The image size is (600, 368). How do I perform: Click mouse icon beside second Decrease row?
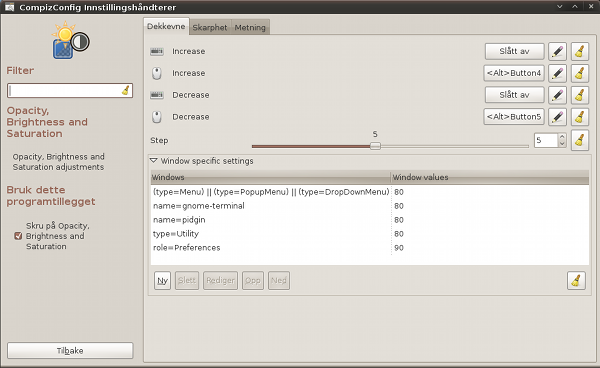pyautogui.click(x=157, y=117)
